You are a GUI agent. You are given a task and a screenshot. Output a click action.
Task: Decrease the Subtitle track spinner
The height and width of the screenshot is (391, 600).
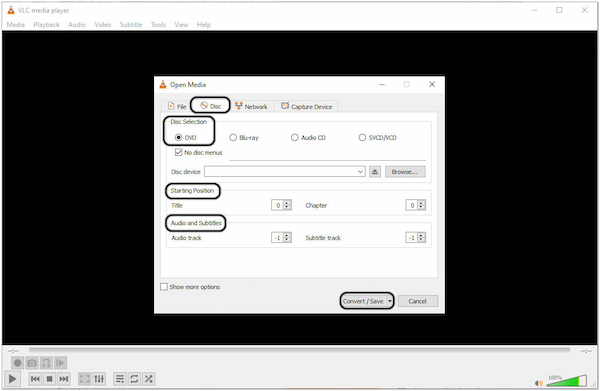click(421, 240)
